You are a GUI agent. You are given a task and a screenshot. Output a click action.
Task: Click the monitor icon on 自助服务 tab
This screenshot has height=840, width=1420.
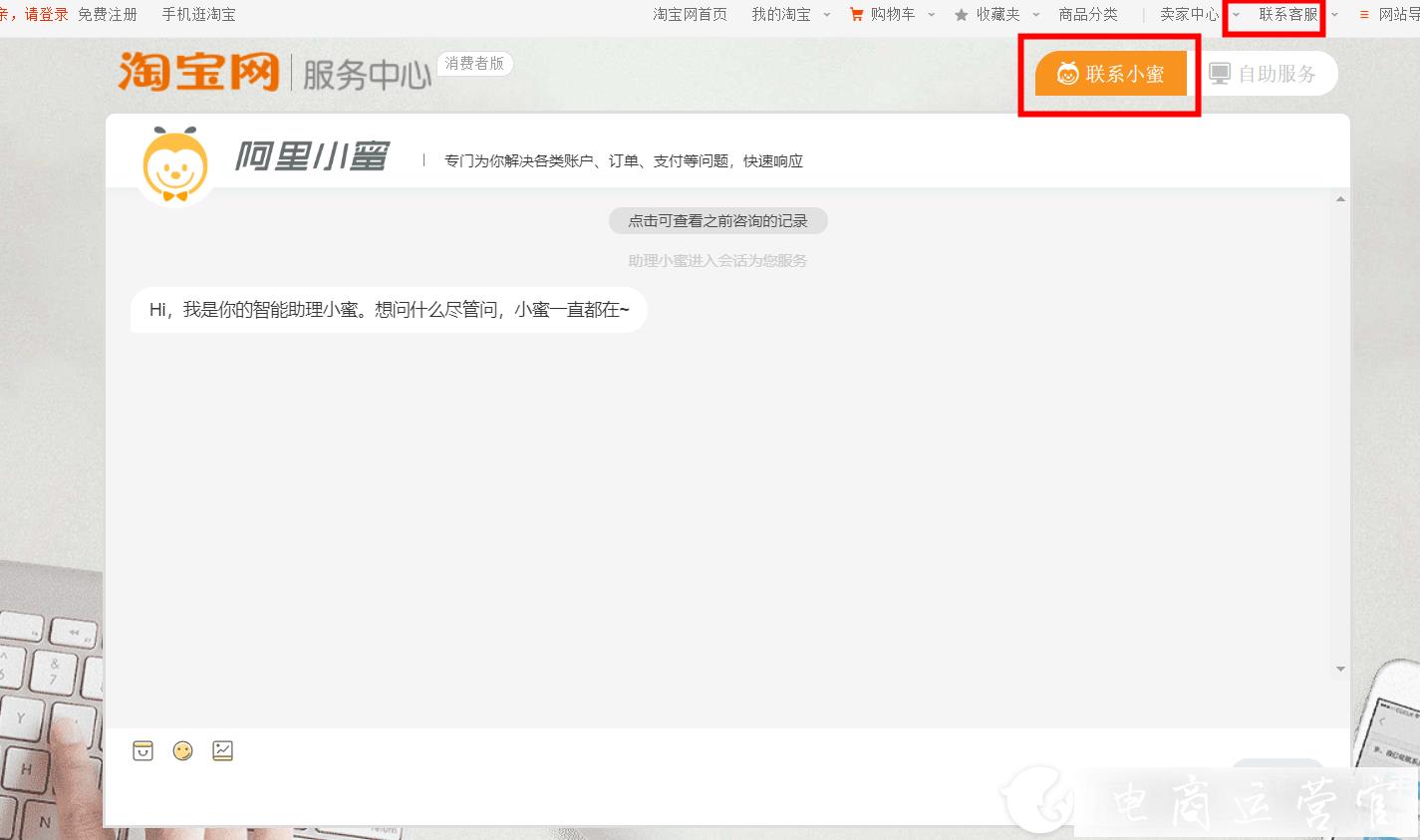point(1220,74)
